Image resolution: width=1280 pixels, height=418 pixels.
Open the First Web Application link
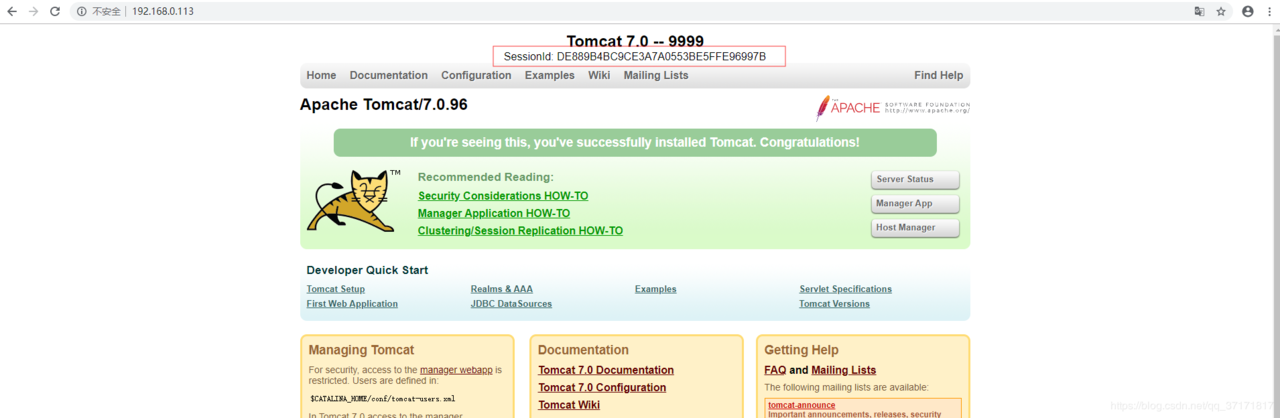coord(352,304)
